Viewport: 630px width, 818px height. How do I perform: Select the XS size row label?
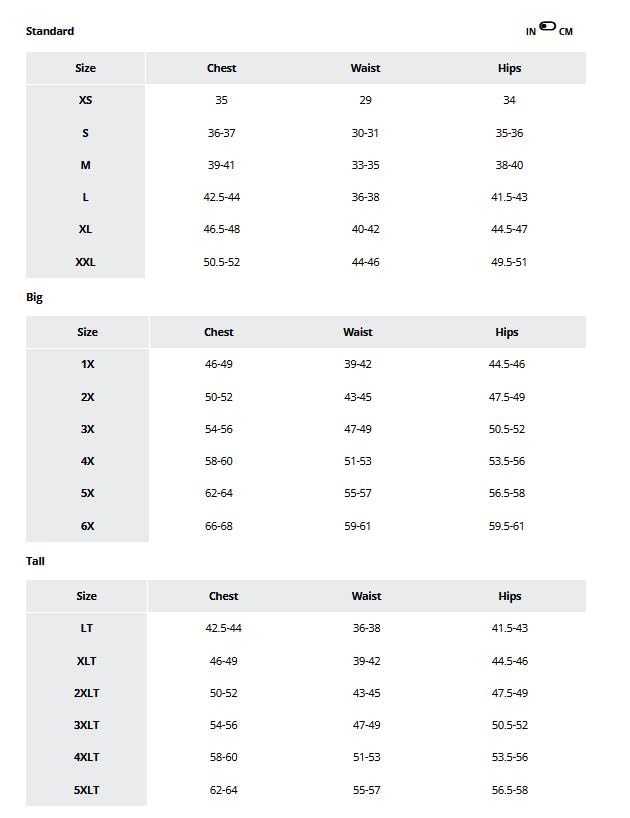85,100
